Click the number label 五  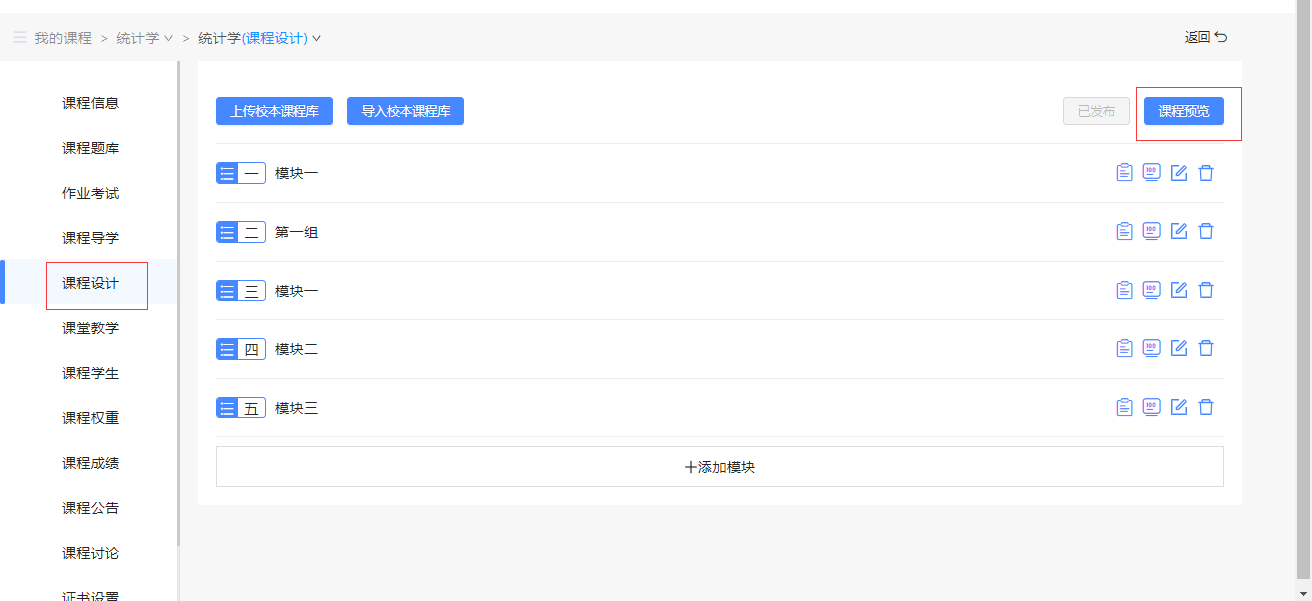coord(252,408)
